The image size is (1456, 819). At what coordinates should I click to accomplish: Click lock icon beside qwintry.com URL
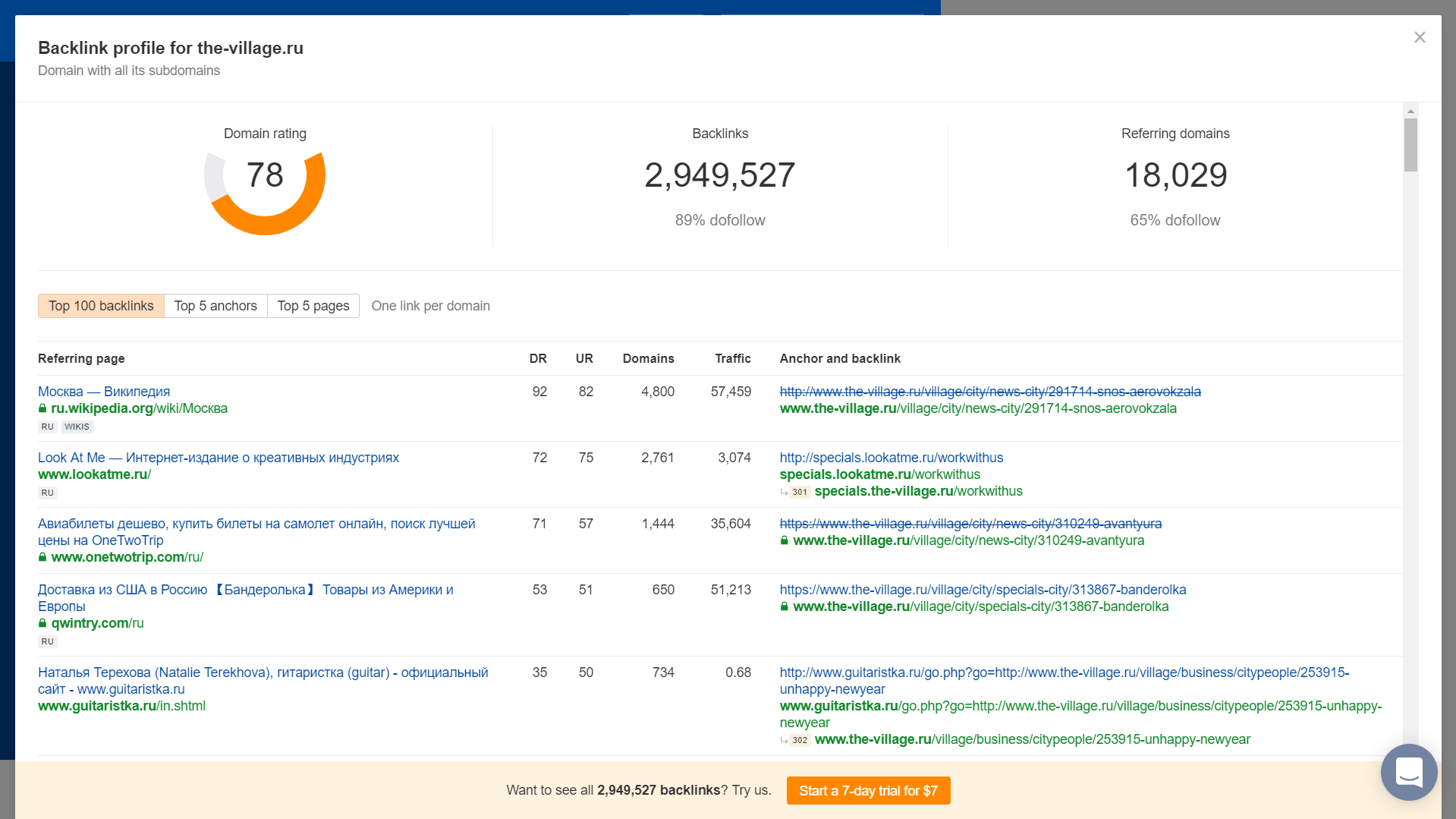[x=42, y=623]
